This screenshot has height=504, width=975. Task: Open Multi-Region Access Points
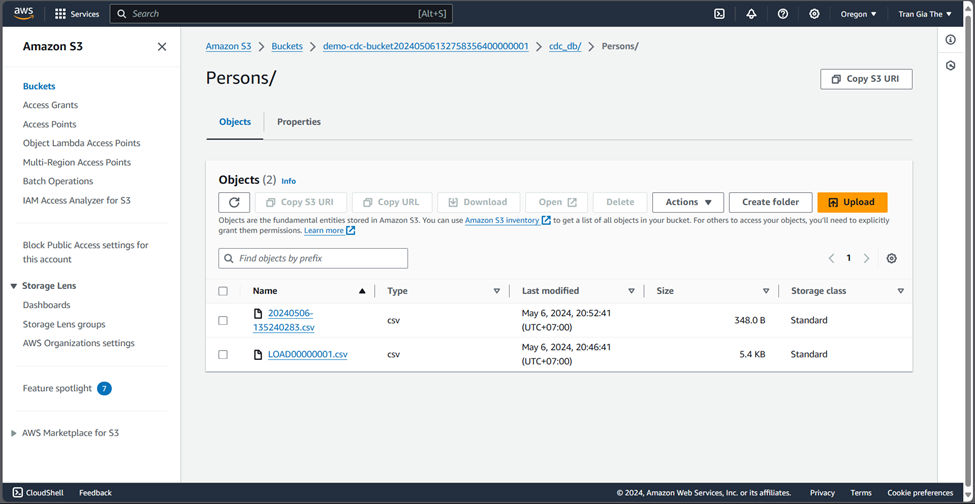(x=77, y=162)
